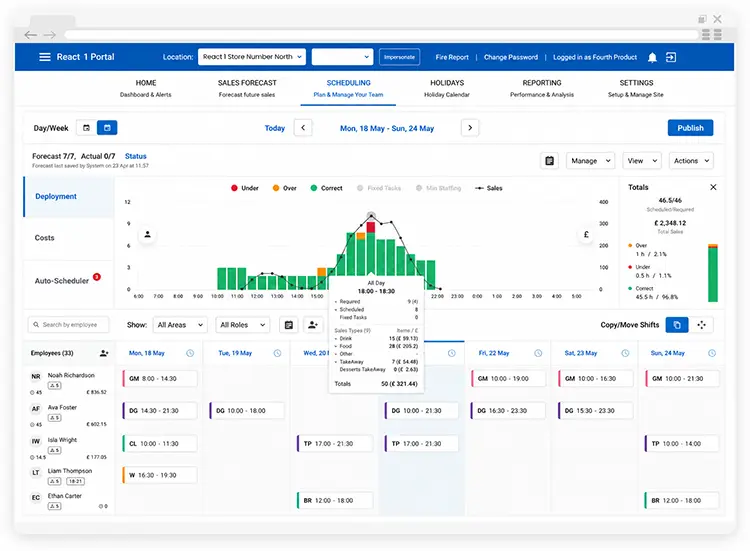This screenshot has width=750, height=551.
Task: Toggle the Sales line in chart legend
Action: coord(488,188)
